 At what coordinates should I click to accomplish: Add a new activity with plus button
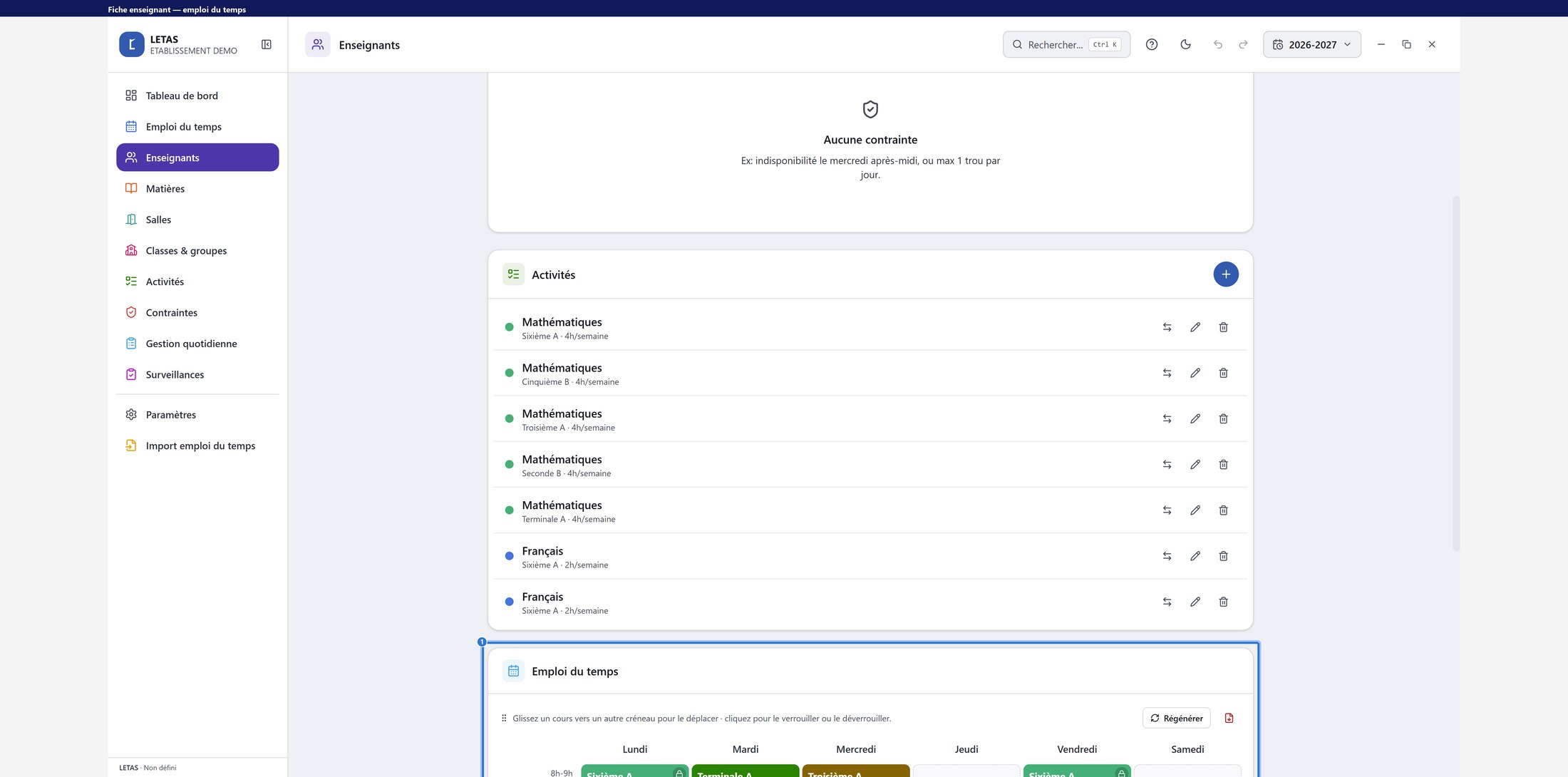point(1226,274)
